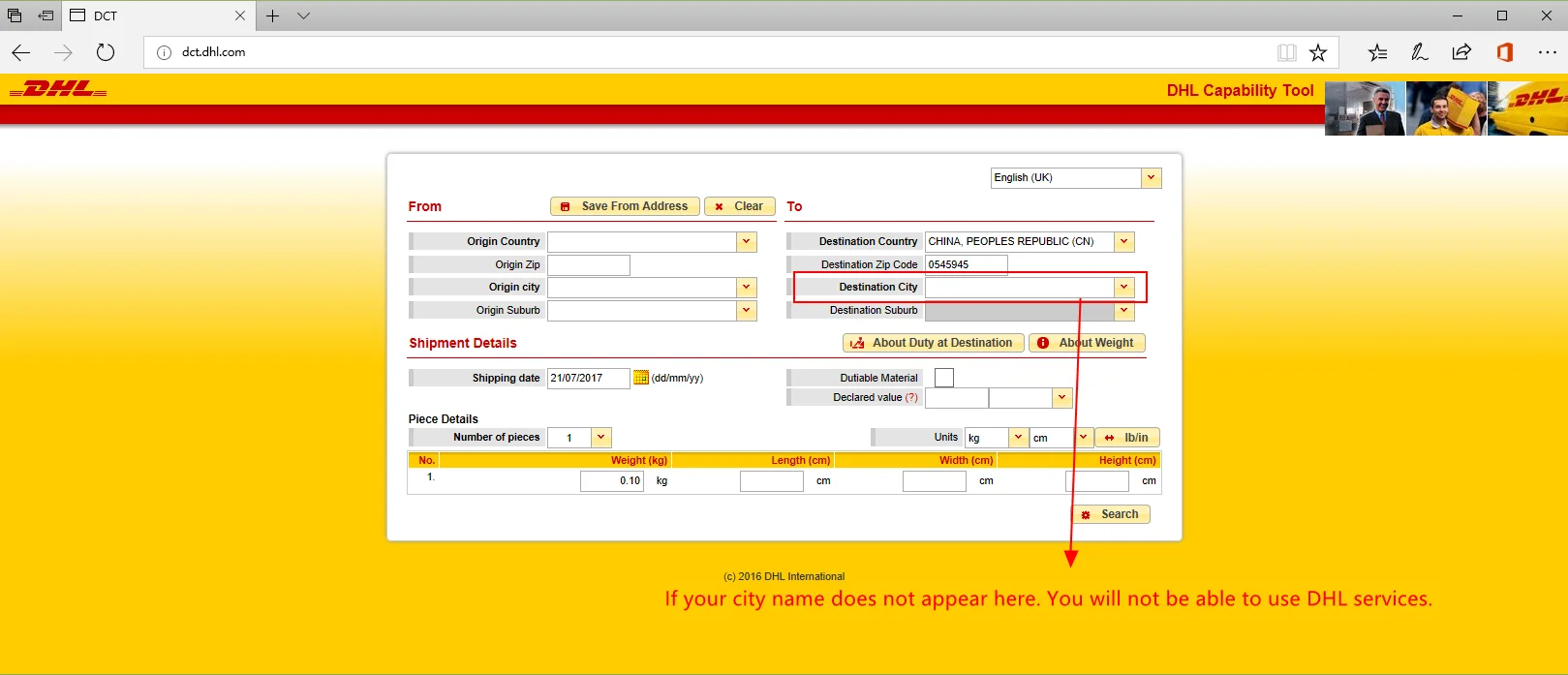The height and width of the screenshot is (675, 1568).
Task: Click the Weight (kg) input showing 0.10
Action: click(x=612, y=481)
